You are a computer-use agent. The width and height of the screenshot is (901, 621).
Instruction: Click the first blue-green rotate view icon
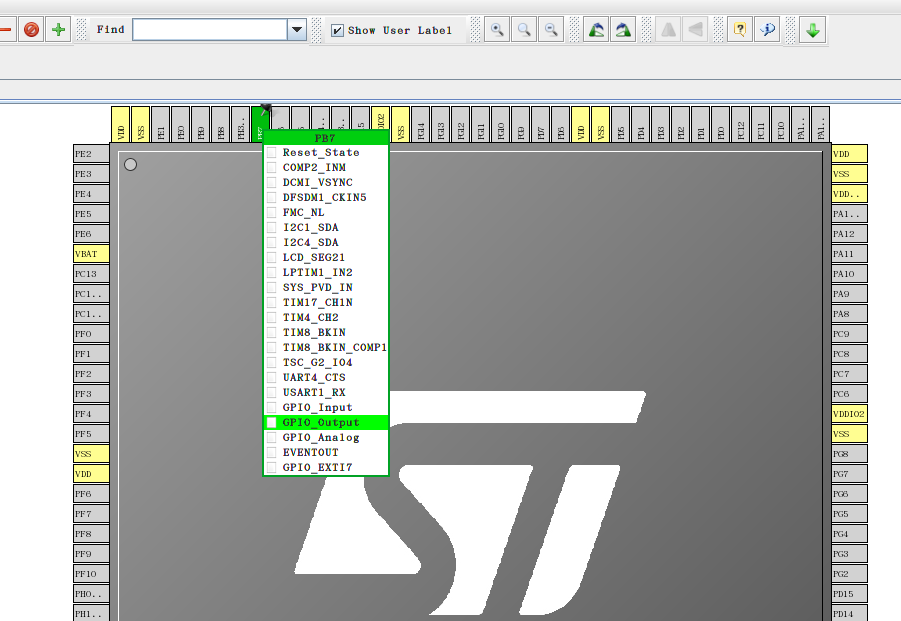click(596, 29)
